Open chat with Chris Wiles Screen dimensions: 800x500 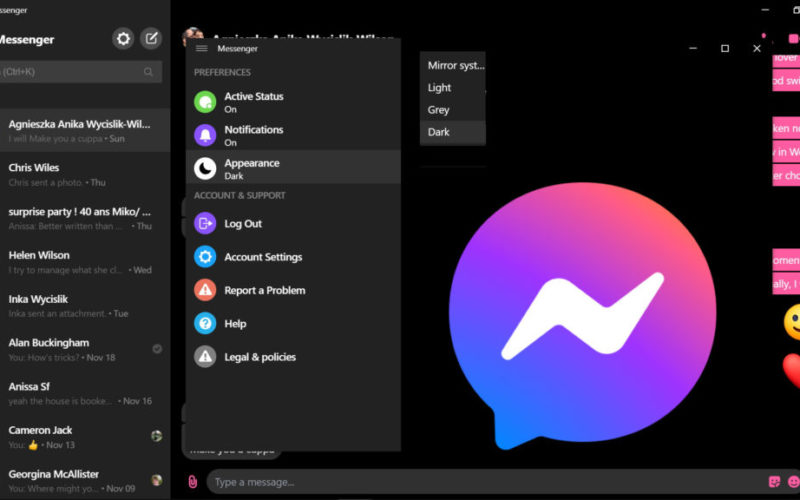pos(85,174)
